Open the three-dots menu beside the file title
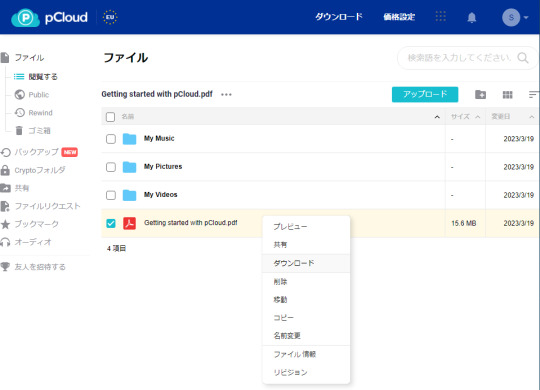The width and height of the screenshot is (540, 390). coord(226,94)
